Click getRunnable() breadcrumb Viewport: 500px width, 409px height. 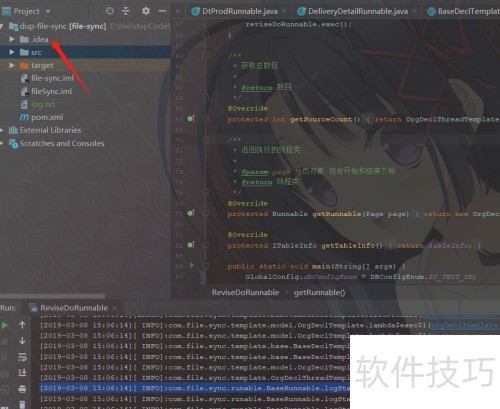319,293
